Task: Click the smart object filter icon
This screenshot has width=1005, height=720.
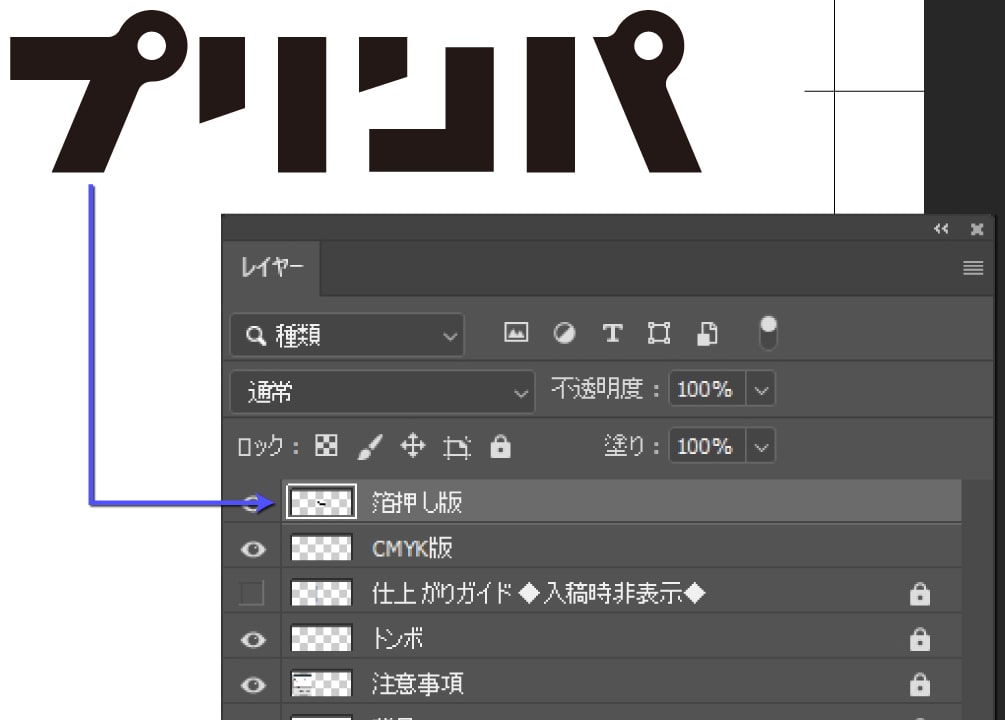Action: (x=707, y=334)
